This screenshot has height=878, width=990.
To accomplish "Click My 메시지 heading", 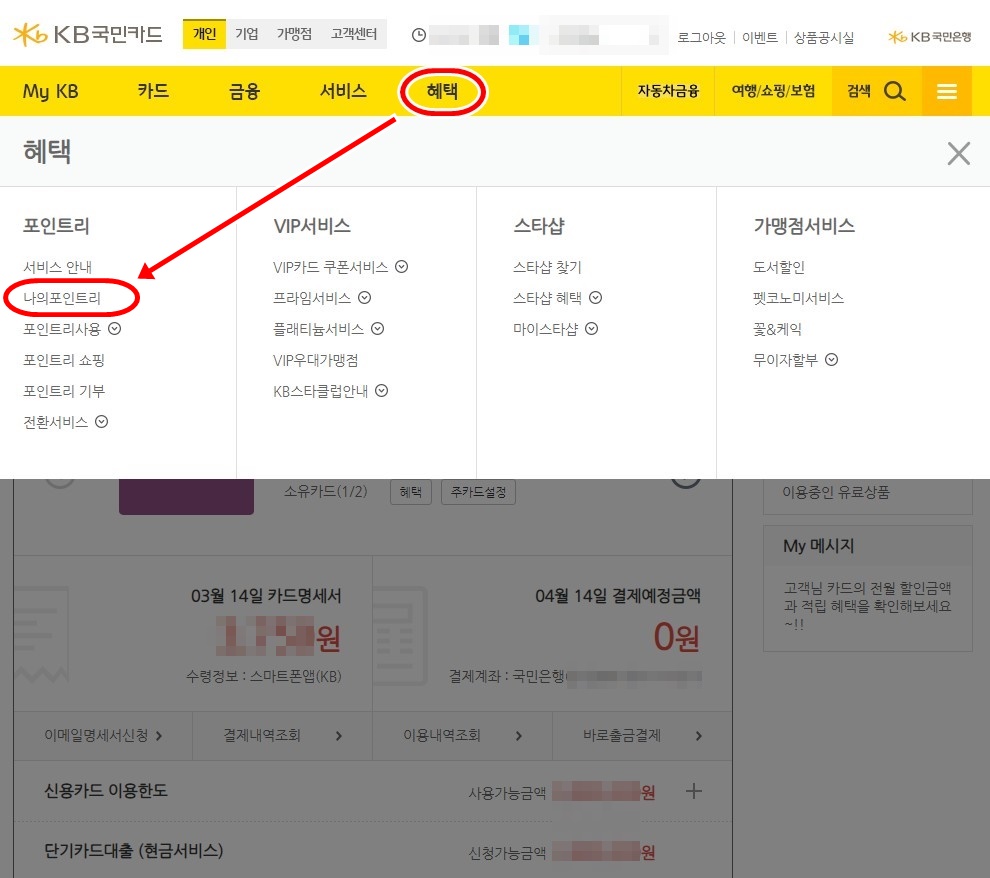I will click(818, 545).
